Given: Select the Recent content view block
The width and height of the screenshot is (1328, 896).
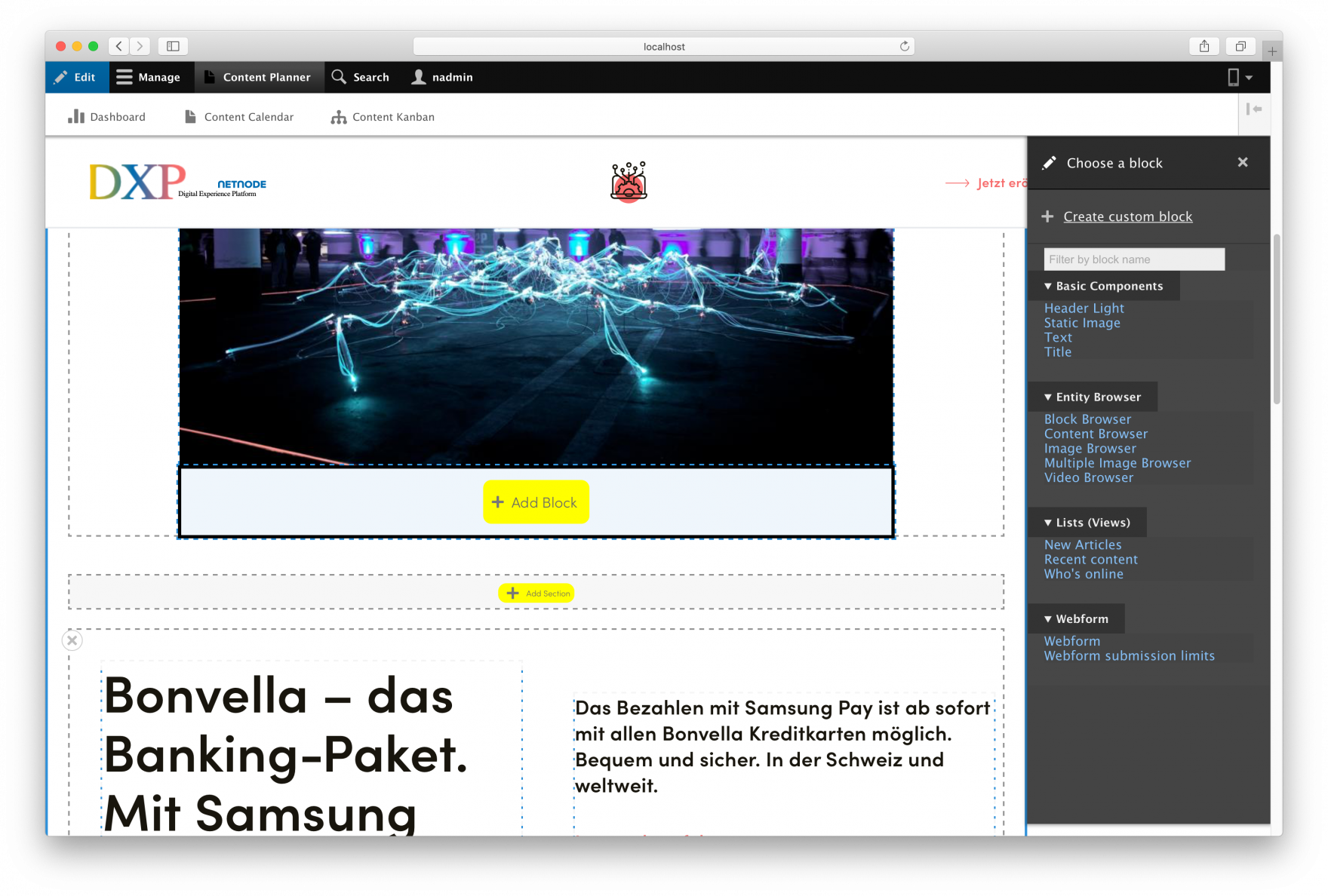Looking at the screenshot, I should pyautogui.click(x=1090, y=560).
